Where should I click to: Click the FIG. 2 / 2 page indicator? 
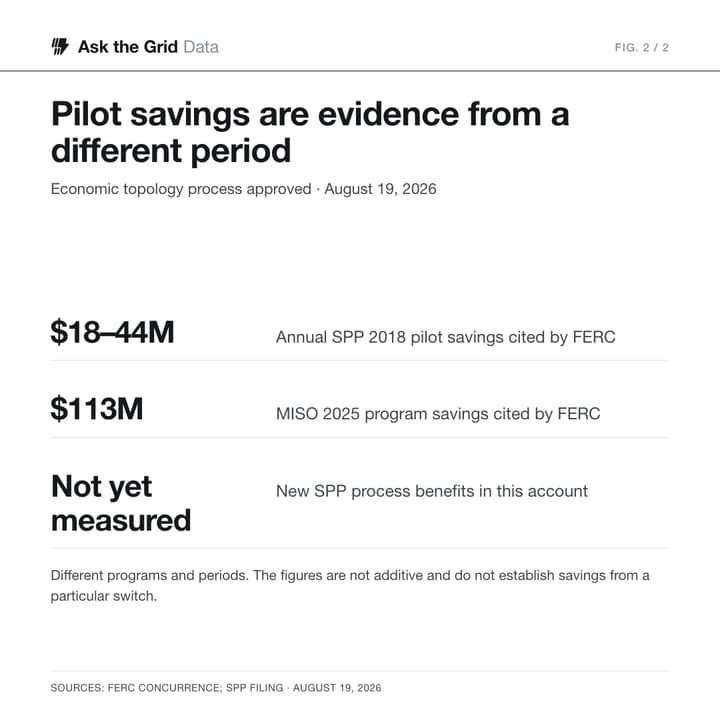click(641, 47)
